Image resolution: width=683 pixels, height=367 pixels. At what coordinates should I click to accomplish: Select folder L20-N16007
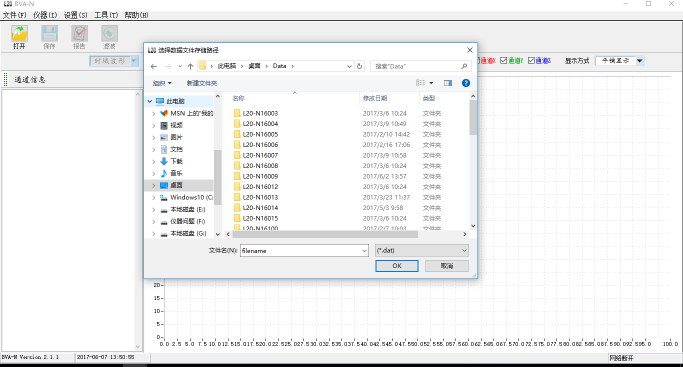click(x=260, y=155)
